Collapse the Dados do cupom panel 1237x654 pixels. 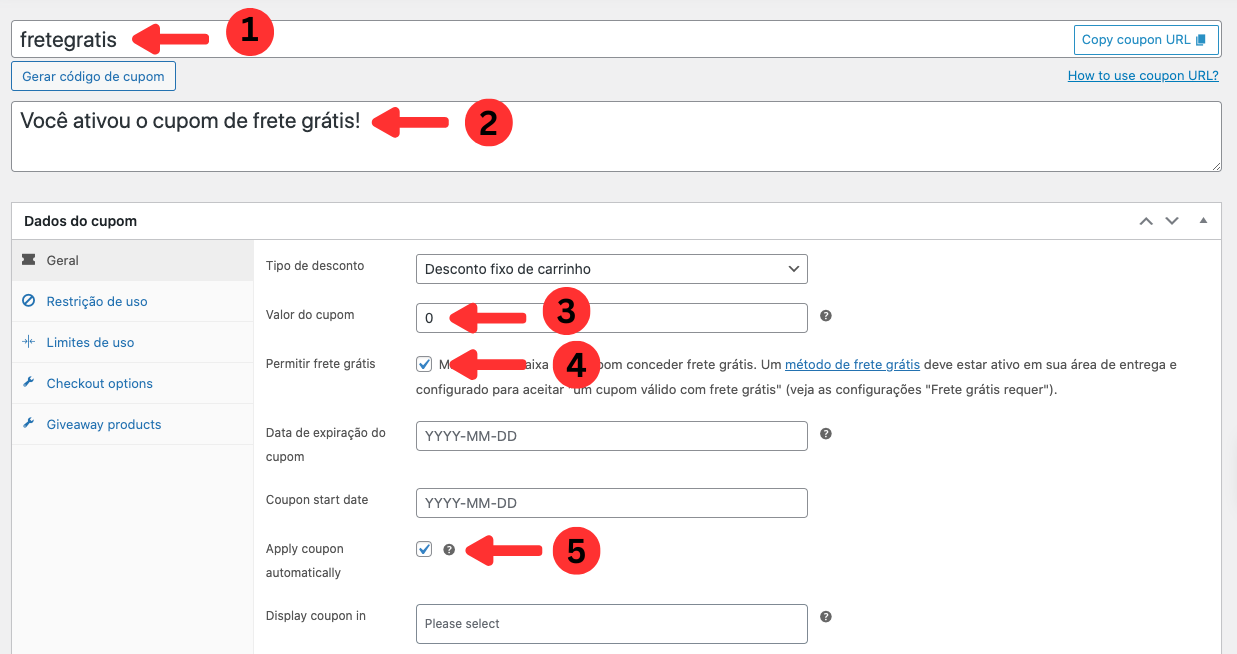click(1203, 221)
